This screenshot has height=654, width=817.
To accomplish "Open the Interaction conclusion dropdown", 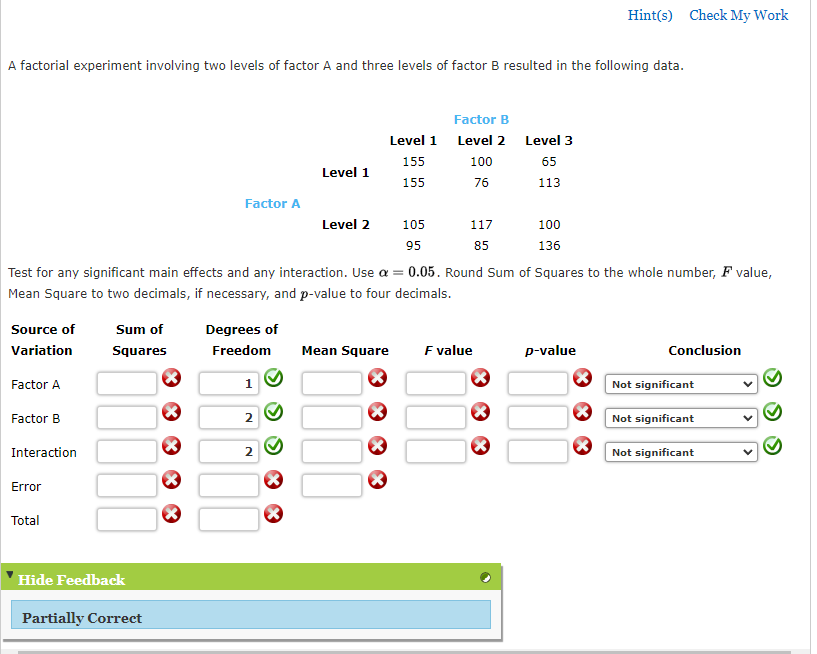I will (680, 452).
